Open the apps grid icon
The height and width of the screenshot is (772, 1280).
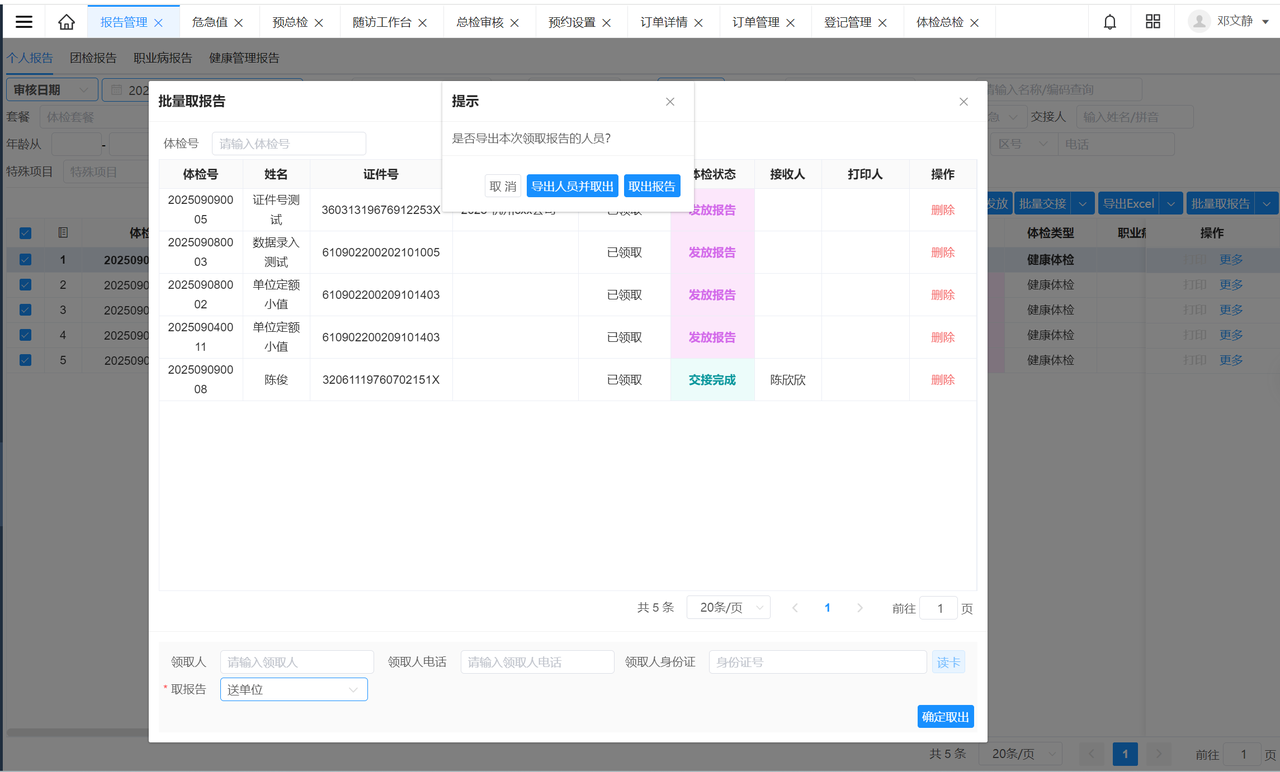coord(1153,22)
